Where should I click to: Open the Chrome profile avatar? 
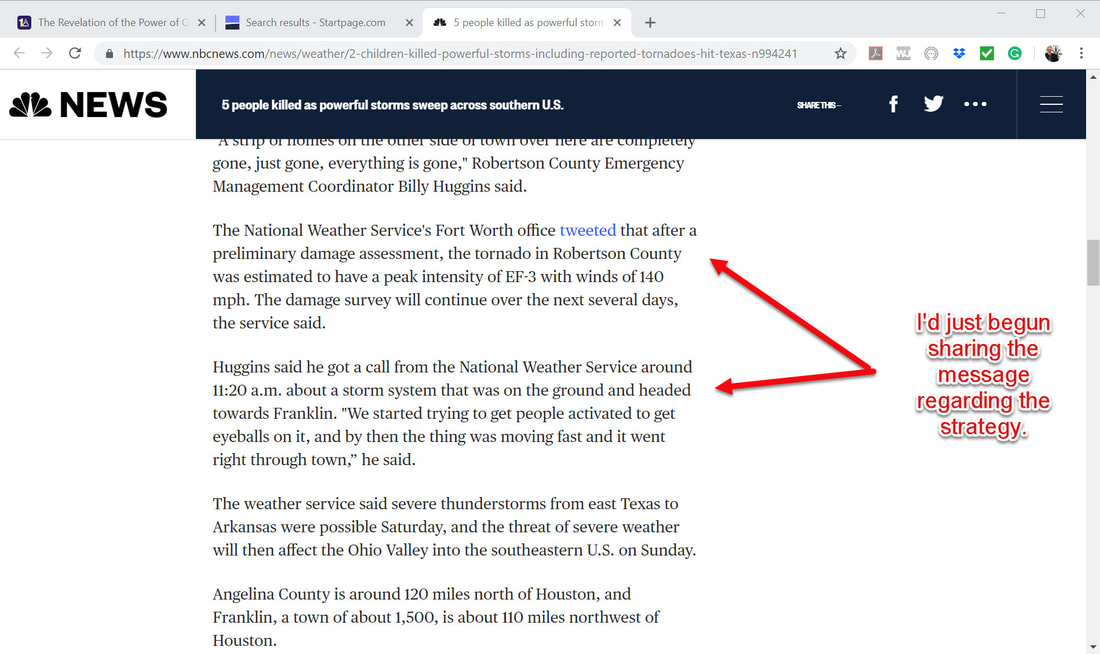click(x=1053, y=54)
